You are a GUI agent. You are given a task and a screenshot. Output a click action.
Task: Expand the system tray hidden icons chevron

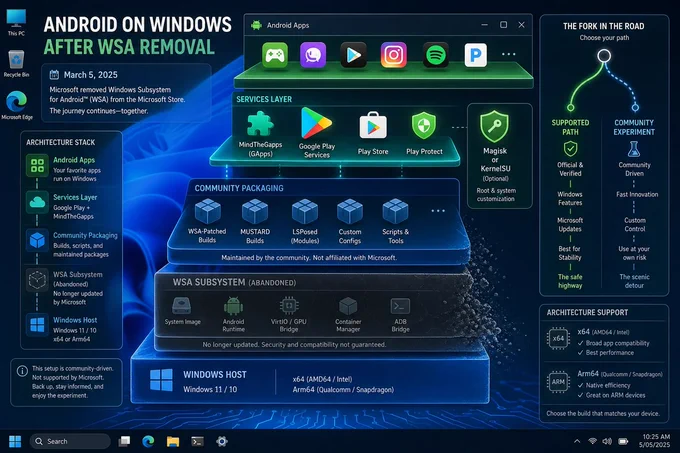point(577,441)
